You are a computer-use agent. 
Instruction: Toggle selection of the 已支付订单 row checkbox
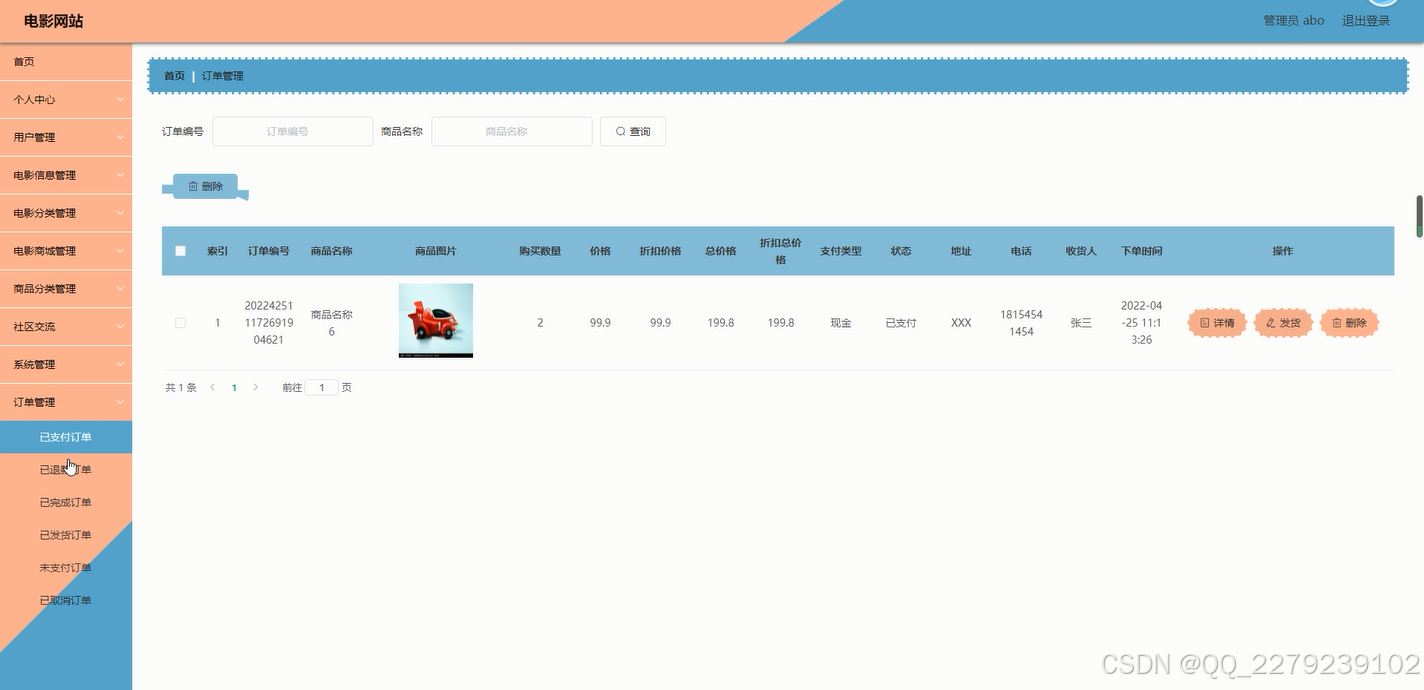[180, 322]
